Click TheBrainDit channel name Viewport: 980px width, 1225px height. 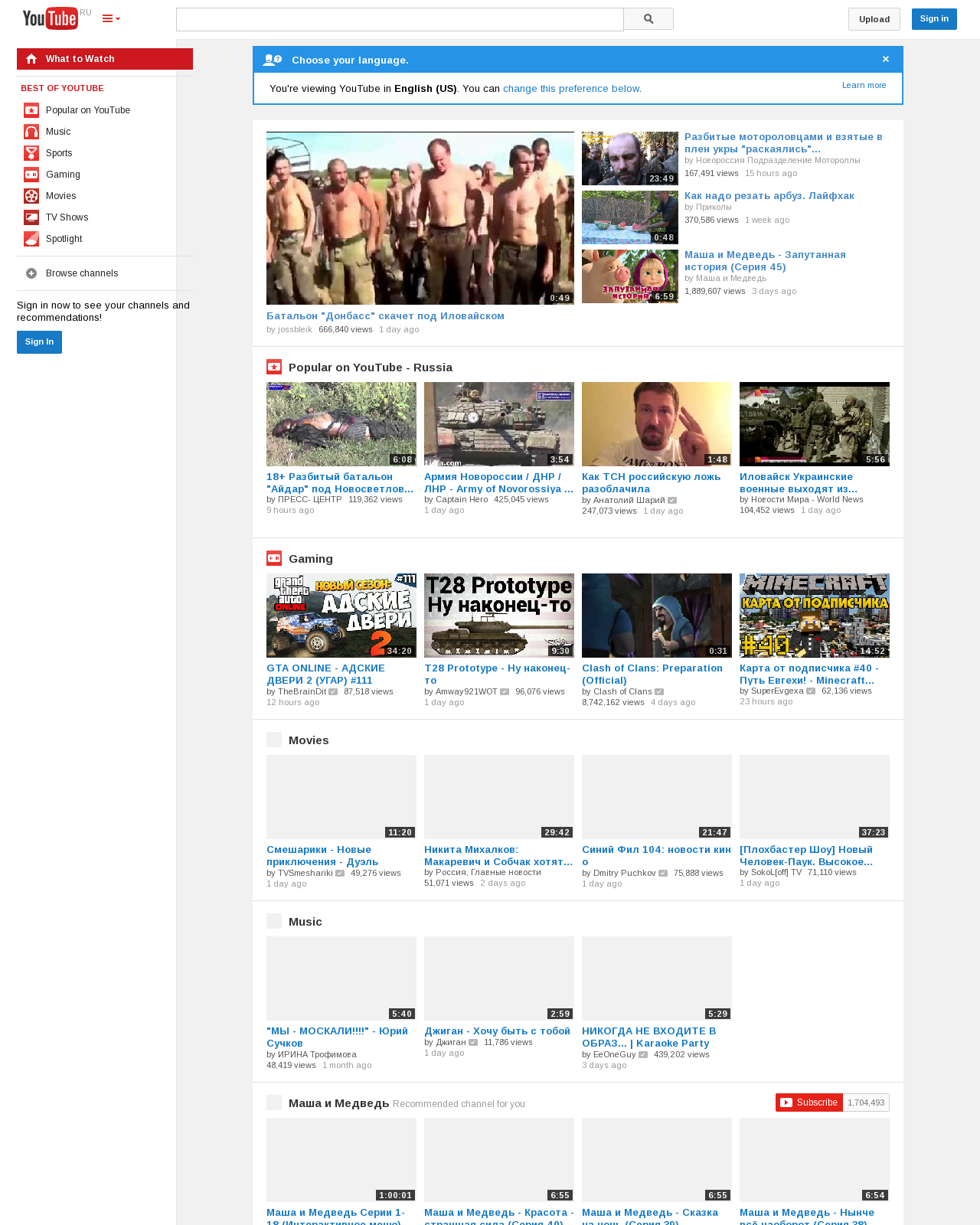point(302,691)
